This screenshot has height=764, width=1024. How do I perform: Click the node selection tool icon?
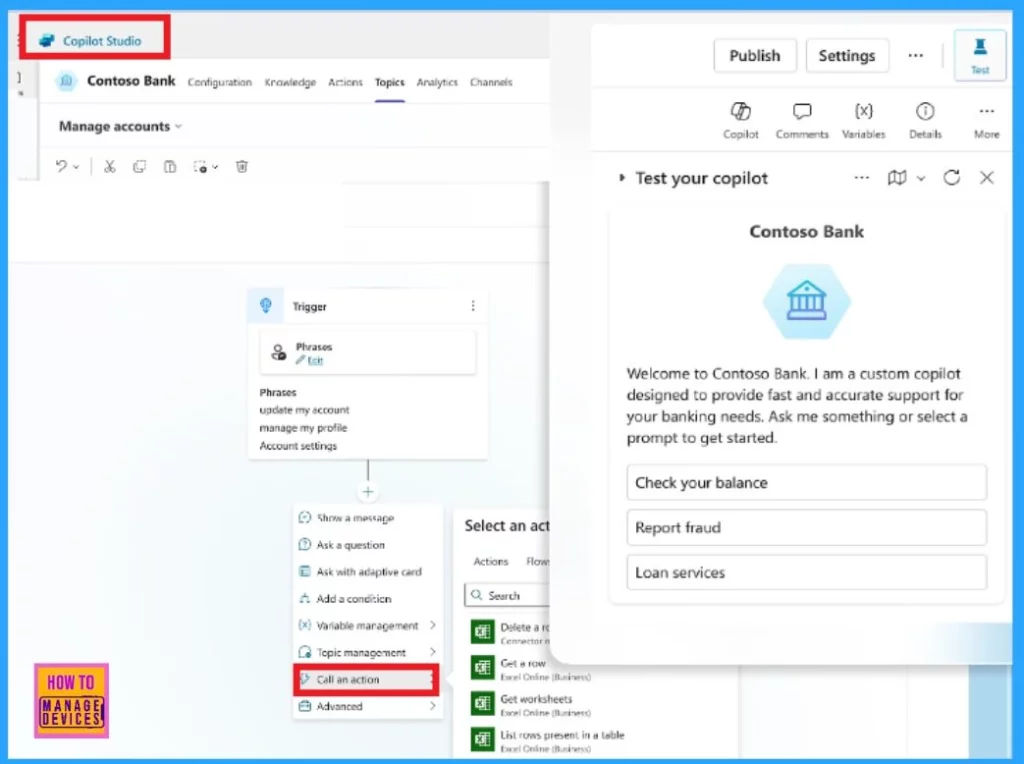click(200, 167)
